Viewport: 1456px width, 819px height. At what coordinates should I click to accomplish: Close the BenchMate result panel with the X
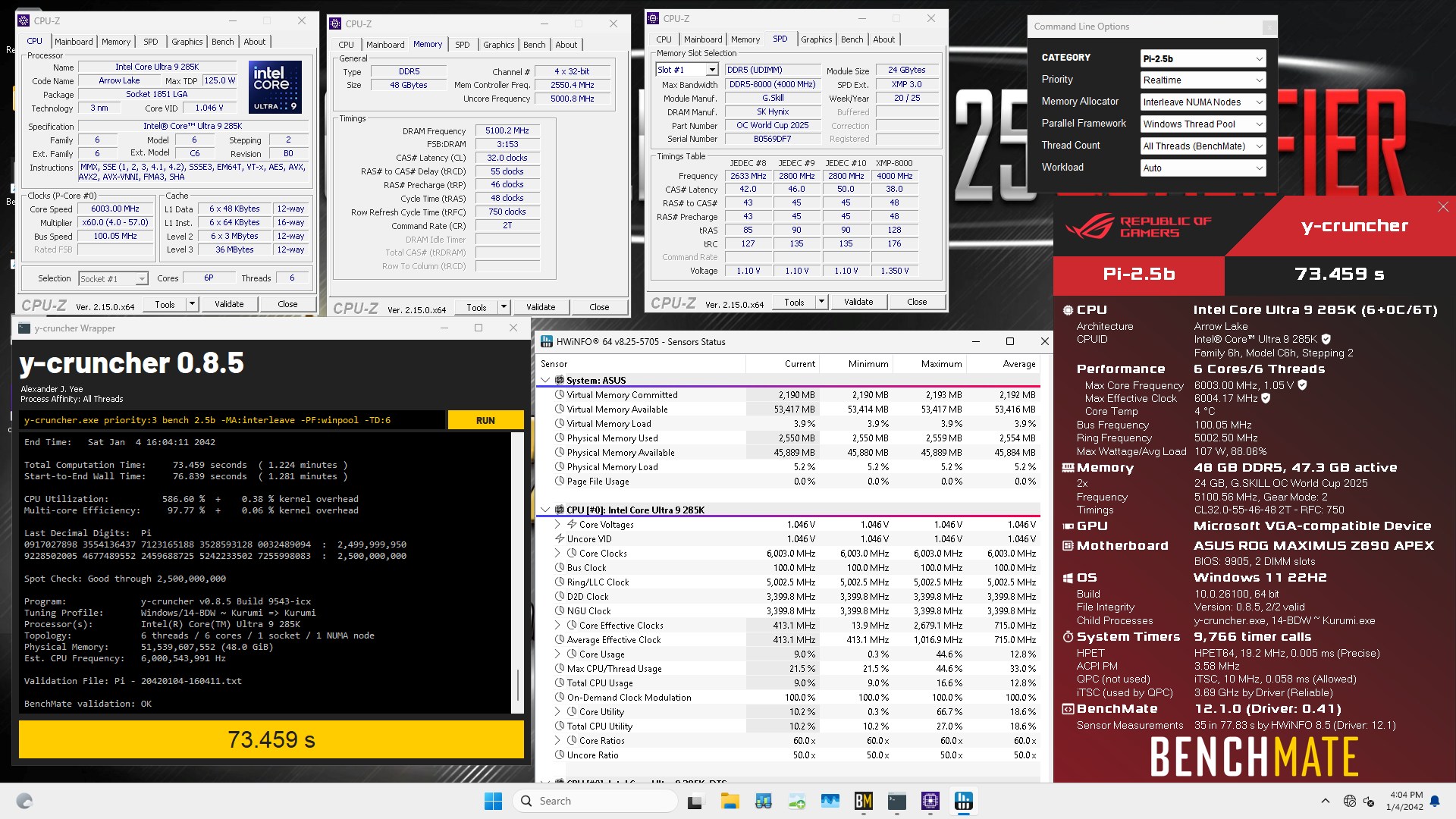click(1442, 207)
